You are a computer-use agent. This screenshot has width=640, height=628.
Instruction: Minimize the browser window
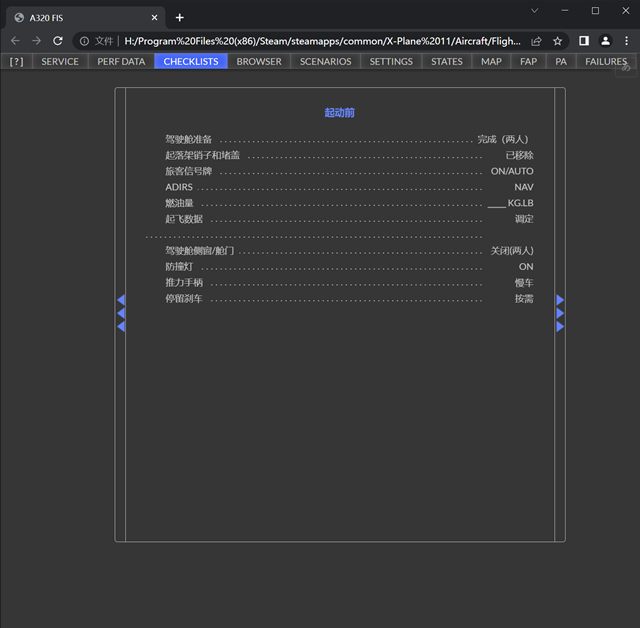pos(565,11)
